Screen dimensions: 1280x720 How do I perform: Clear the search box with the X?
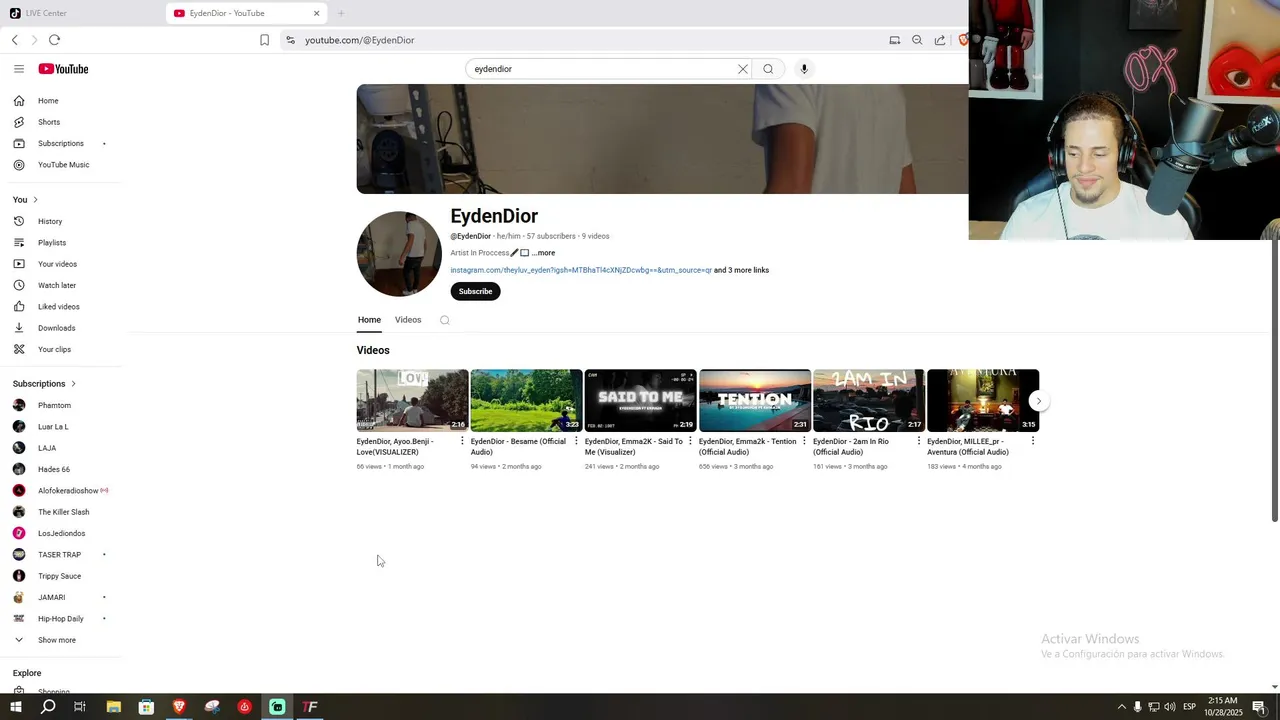[743, 69]
